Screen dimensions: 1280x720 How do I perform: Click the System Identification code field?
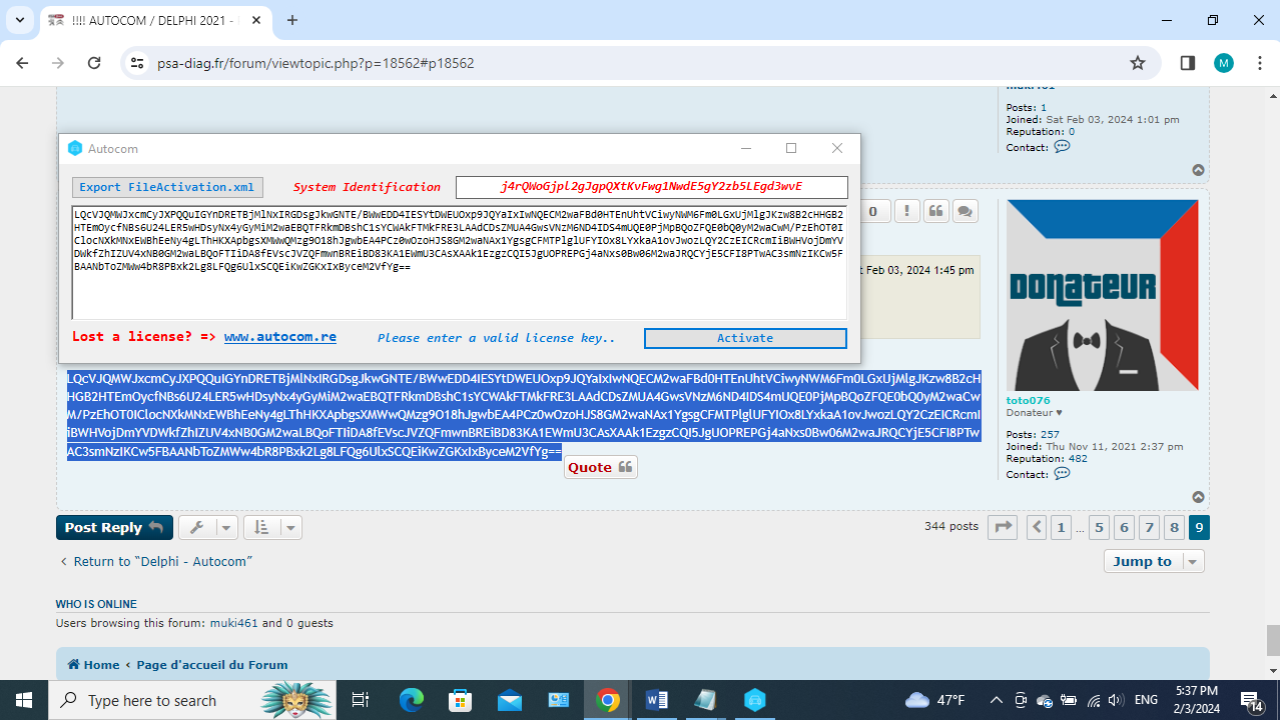coord(651,187)
